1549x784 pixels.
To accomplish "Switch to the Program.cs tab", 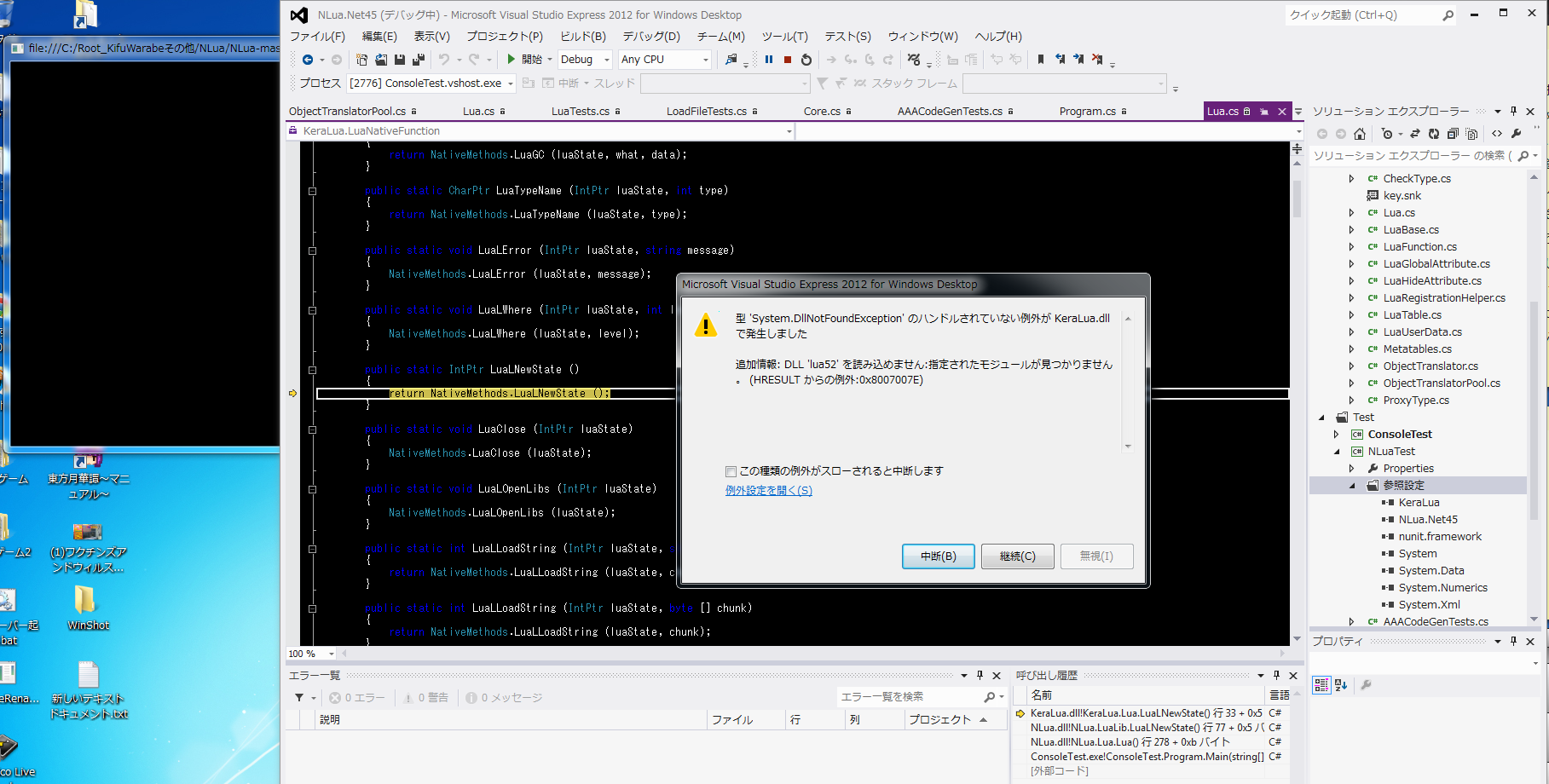I will tap(1088, 112).
